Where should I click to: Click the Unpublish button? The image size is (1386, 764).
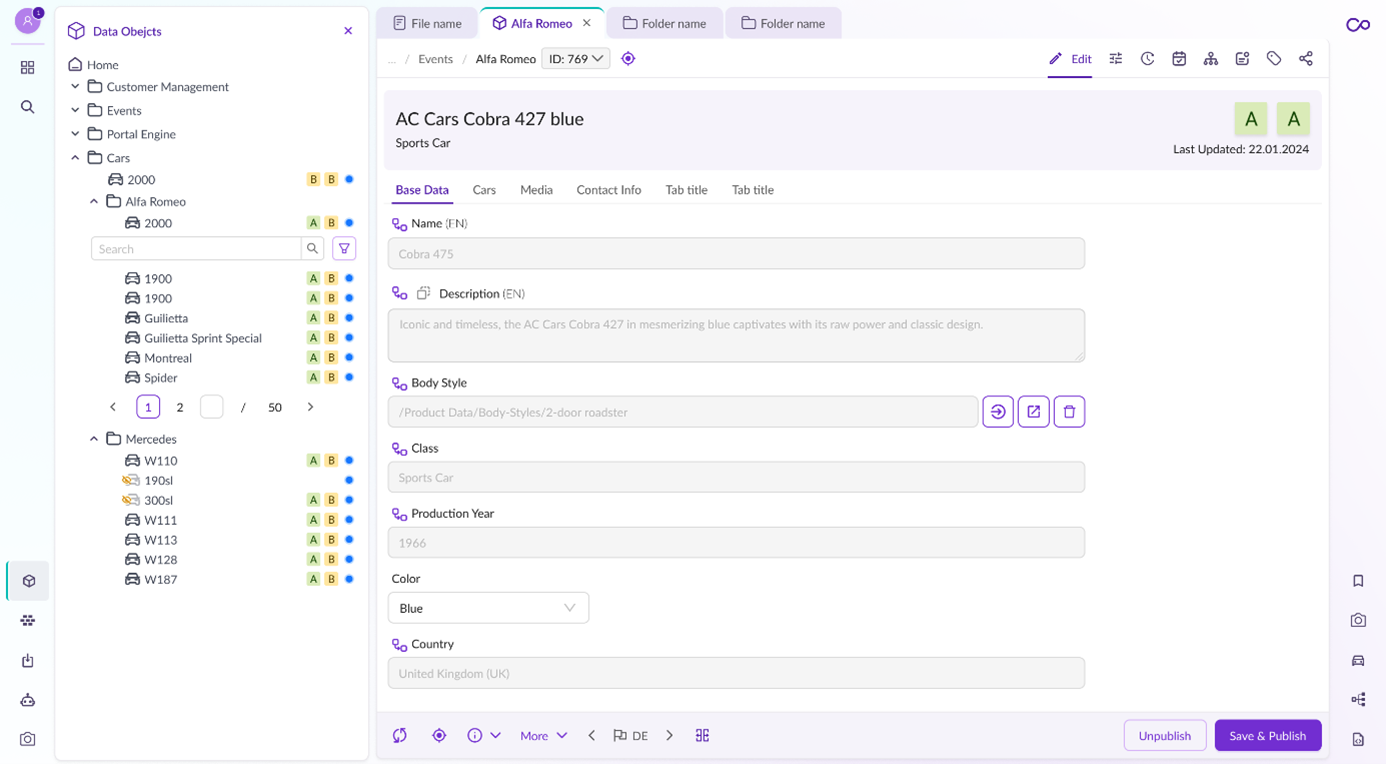pos(1164,736)
